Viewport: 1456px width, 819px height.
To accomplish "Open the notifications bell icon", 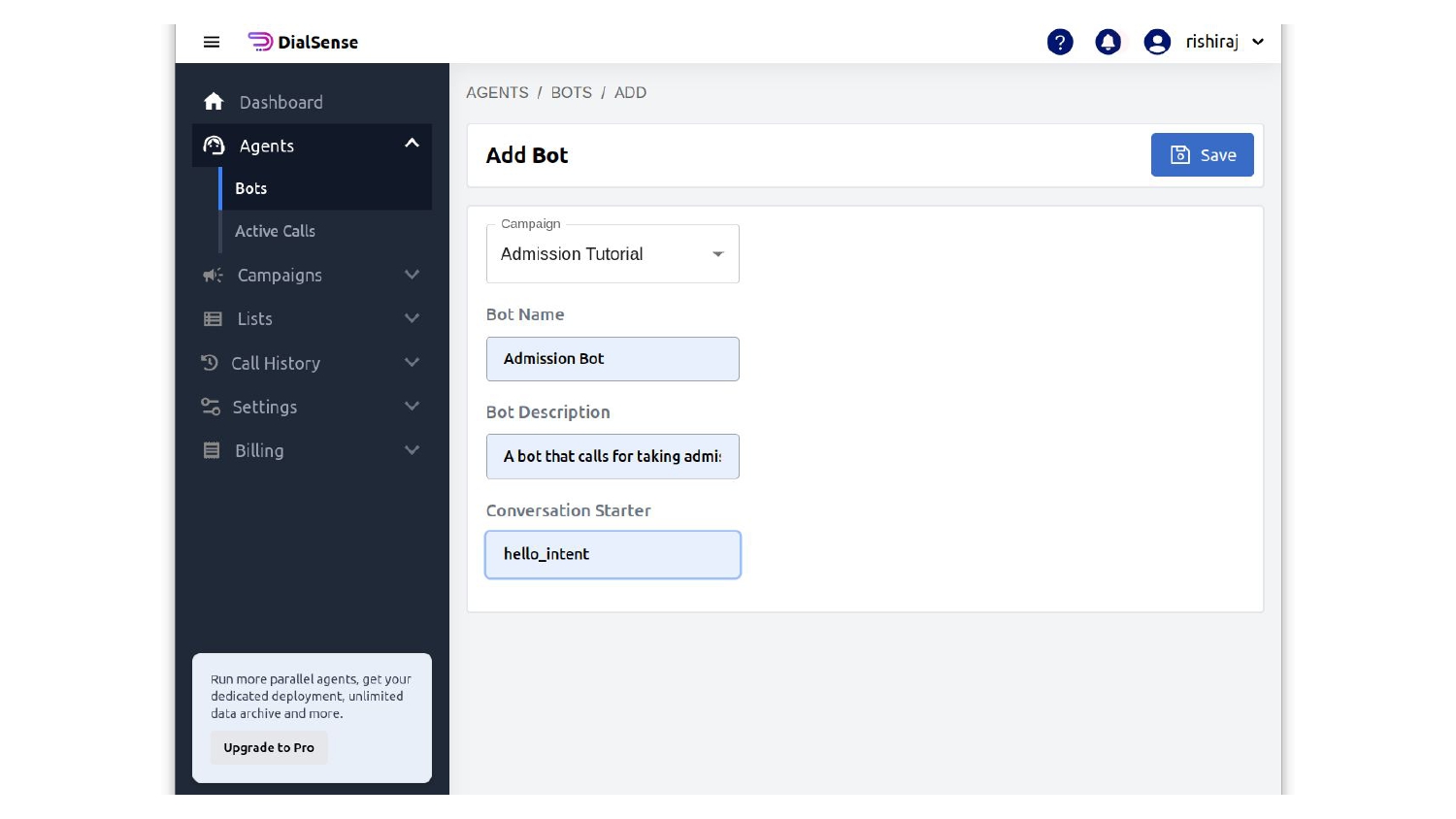I will [1108, 42].
